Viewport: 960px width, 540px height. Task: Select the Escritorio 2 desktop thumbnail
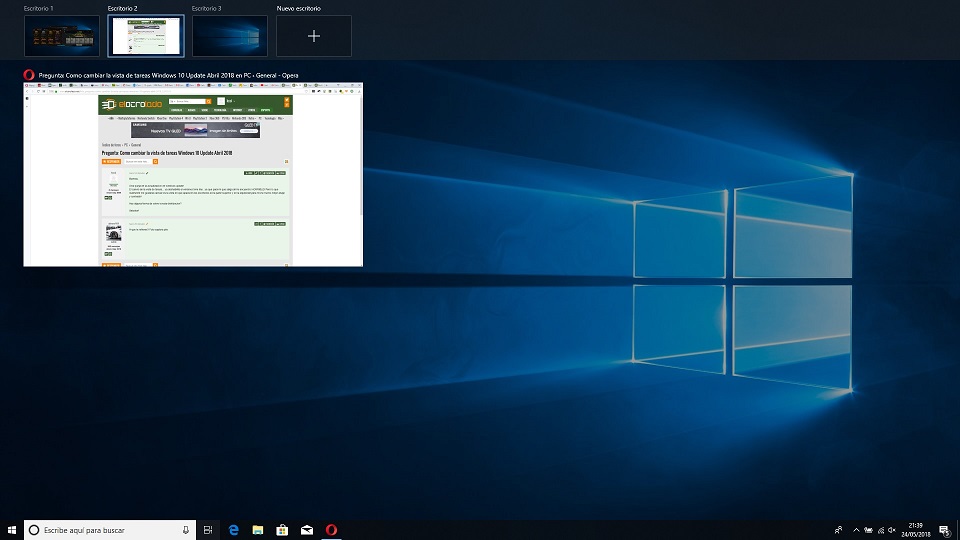pos(146,36)
